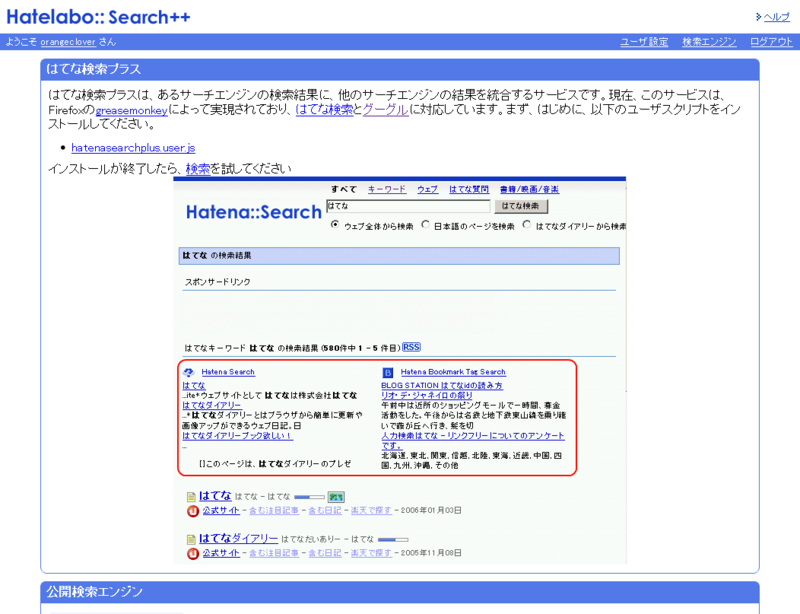Click the blue Hatena Bookmark Tag Search icon
Viewport: 800px width, 614px height.
point(386,372)
